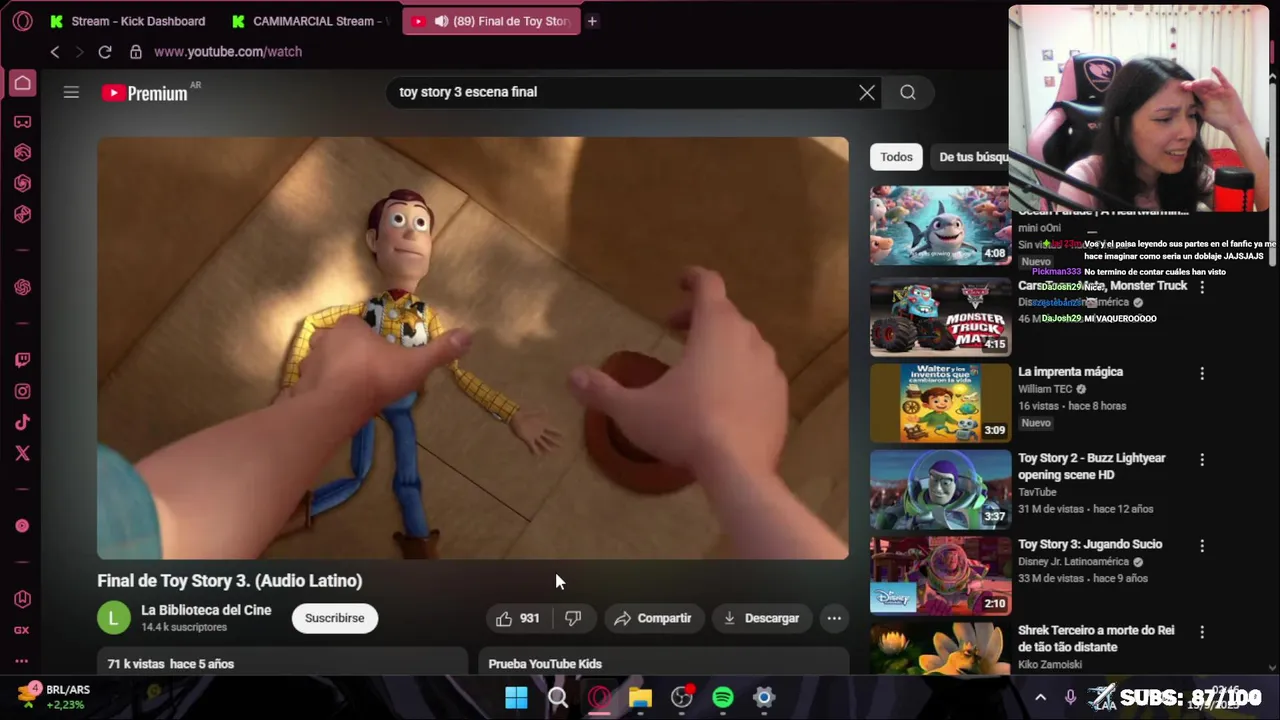This screenshot has height=720, width=1280.
Task: Show hidden system tray icons
Action: pos(1040,698)
